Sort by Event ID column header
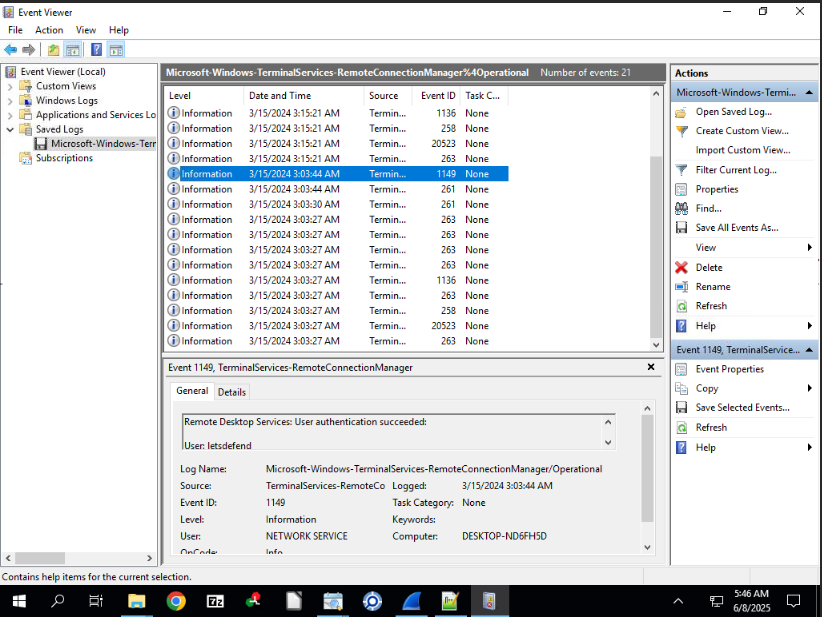The image size is (822, 617). pos(438,96)
